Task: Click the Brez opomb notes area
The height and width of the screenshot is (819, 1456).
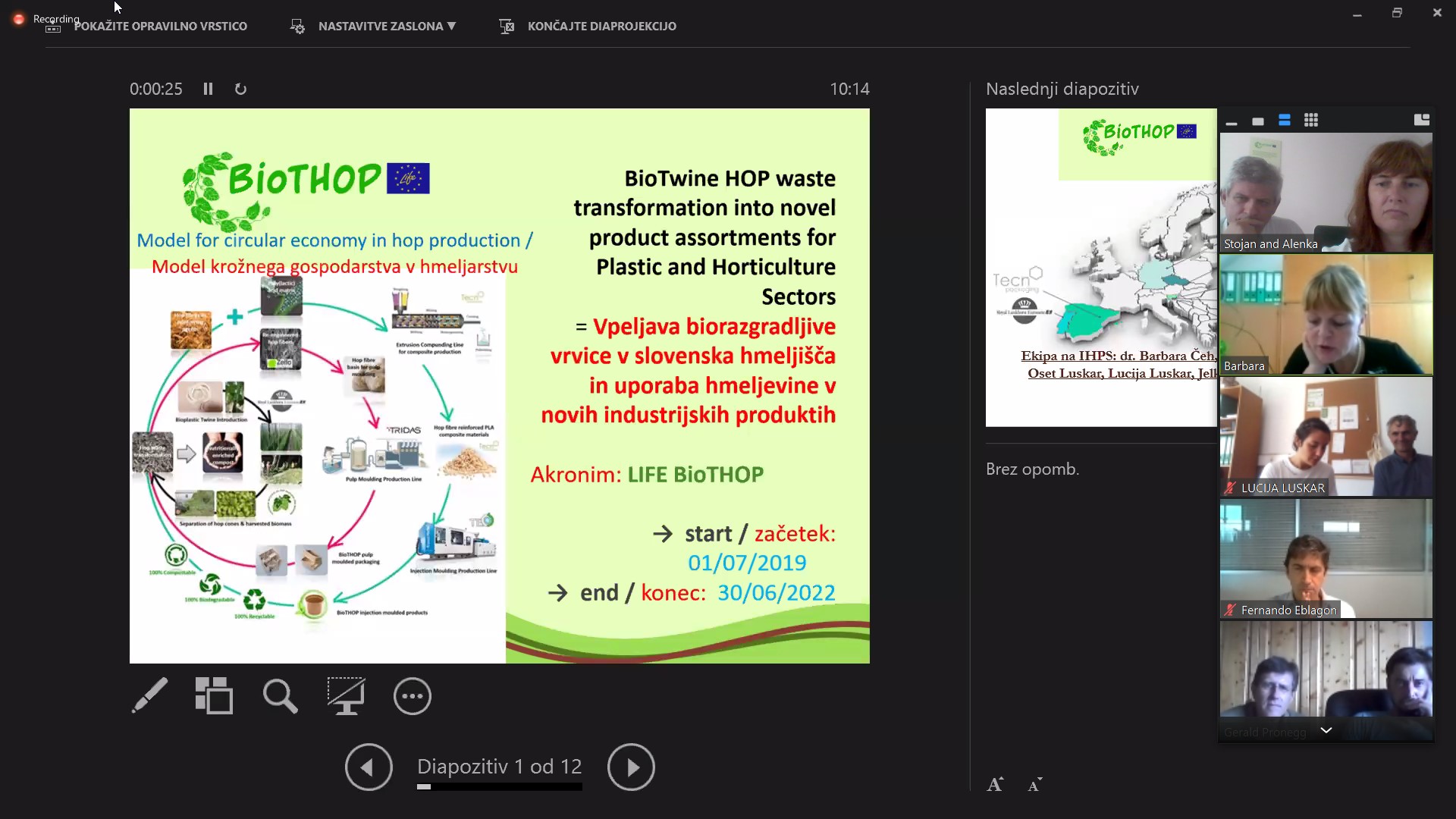Action: coord(1032,469)
